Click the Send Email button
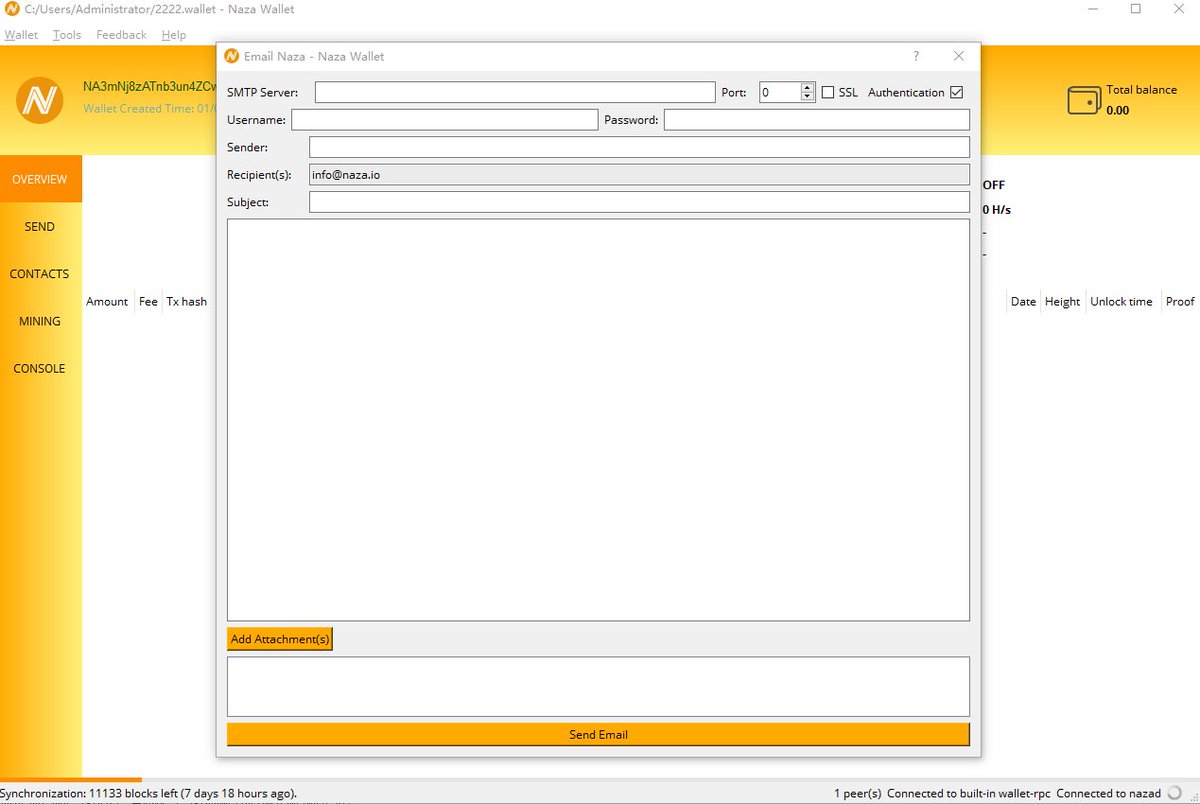Viewport: 1200px width, 804px height. click(598, 734)
